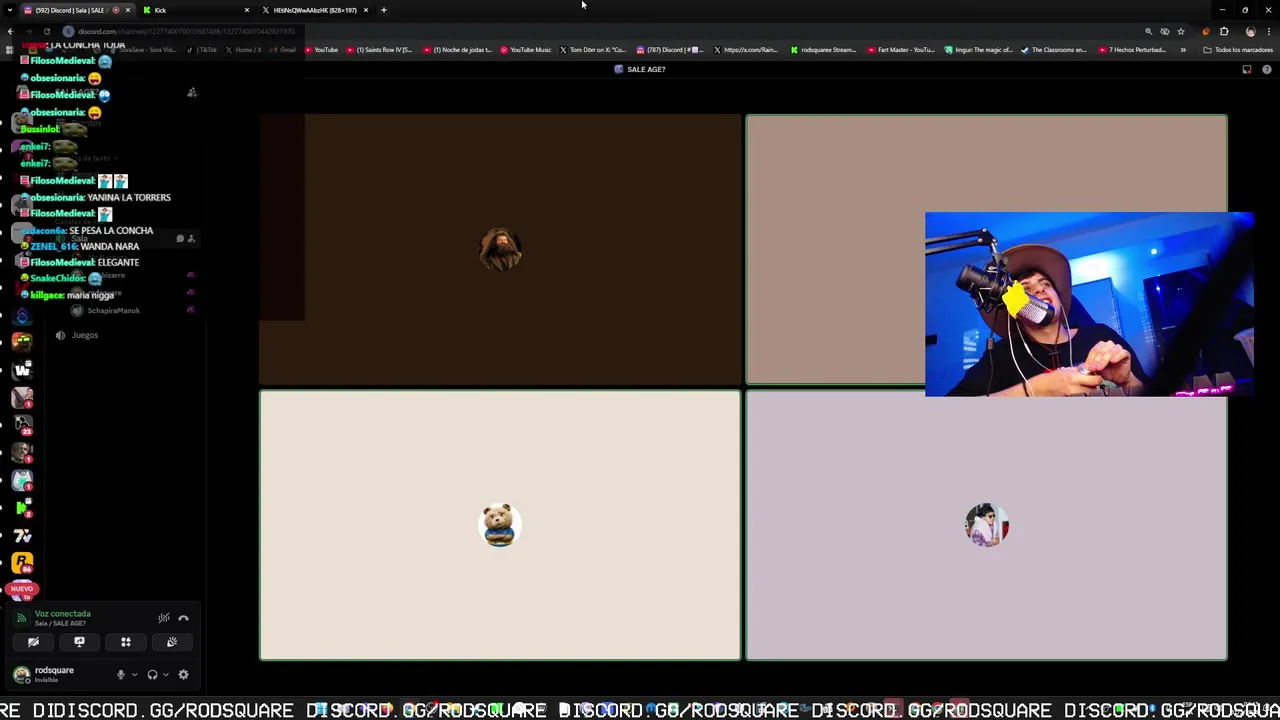Open the Noche de jodas bookmark
1280x720 pixels.
pos(457,49)
